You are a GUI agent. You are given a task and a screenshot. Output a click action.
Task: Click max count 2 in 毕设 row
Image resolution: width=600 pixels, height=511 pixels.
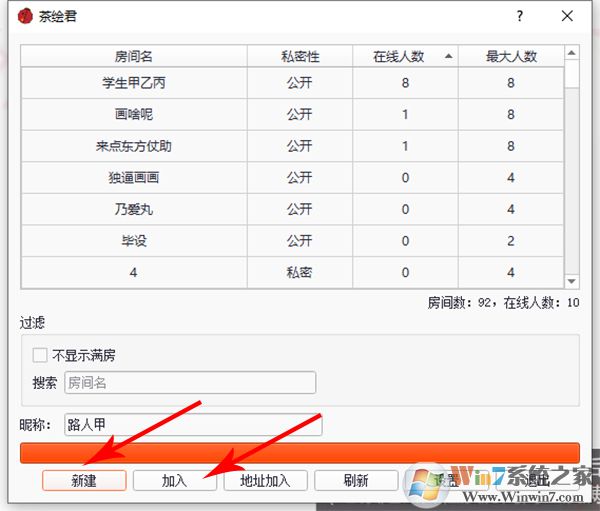click(511, 241)
